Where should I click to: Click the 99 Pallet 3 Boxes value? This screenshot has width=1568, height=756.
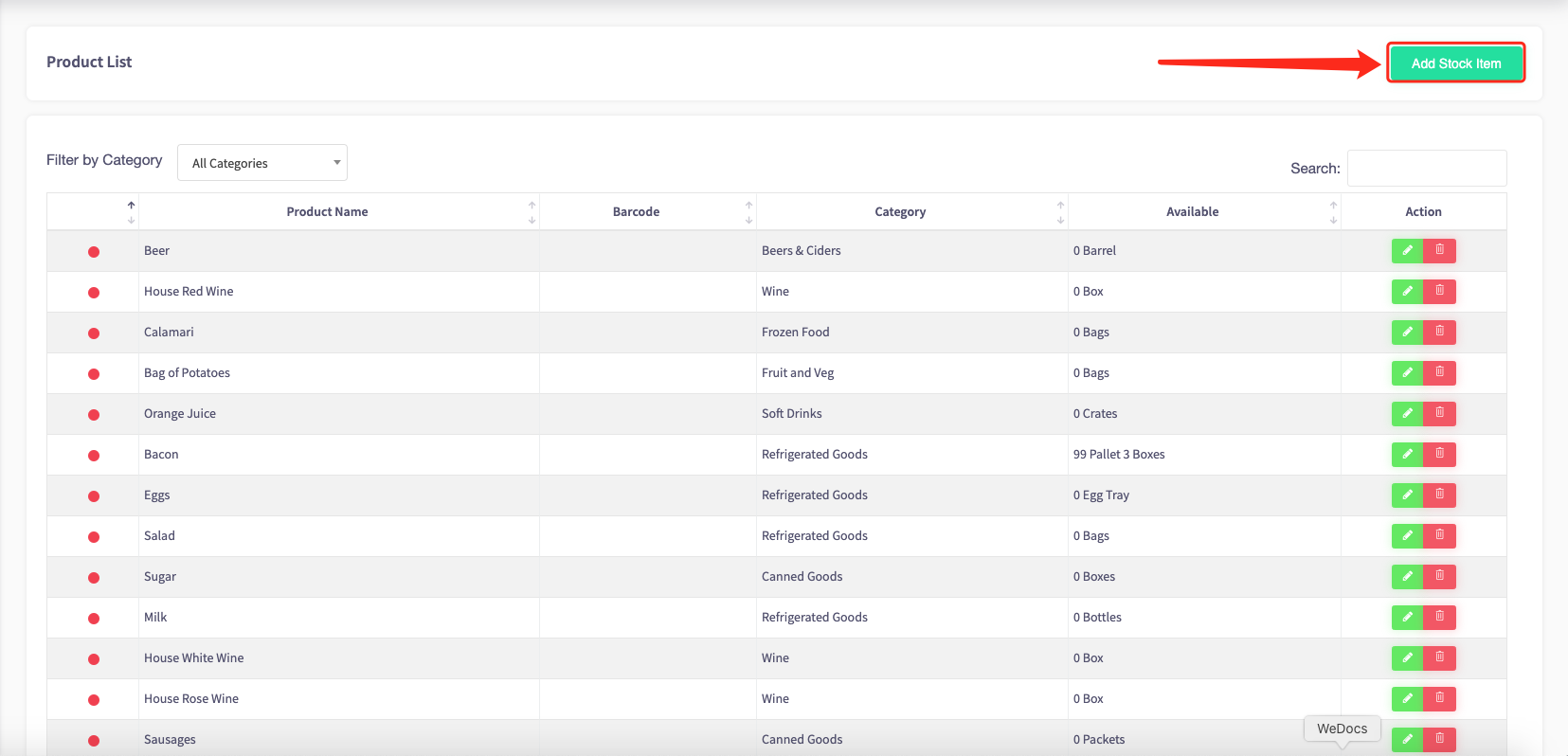tap(1119, 454)
